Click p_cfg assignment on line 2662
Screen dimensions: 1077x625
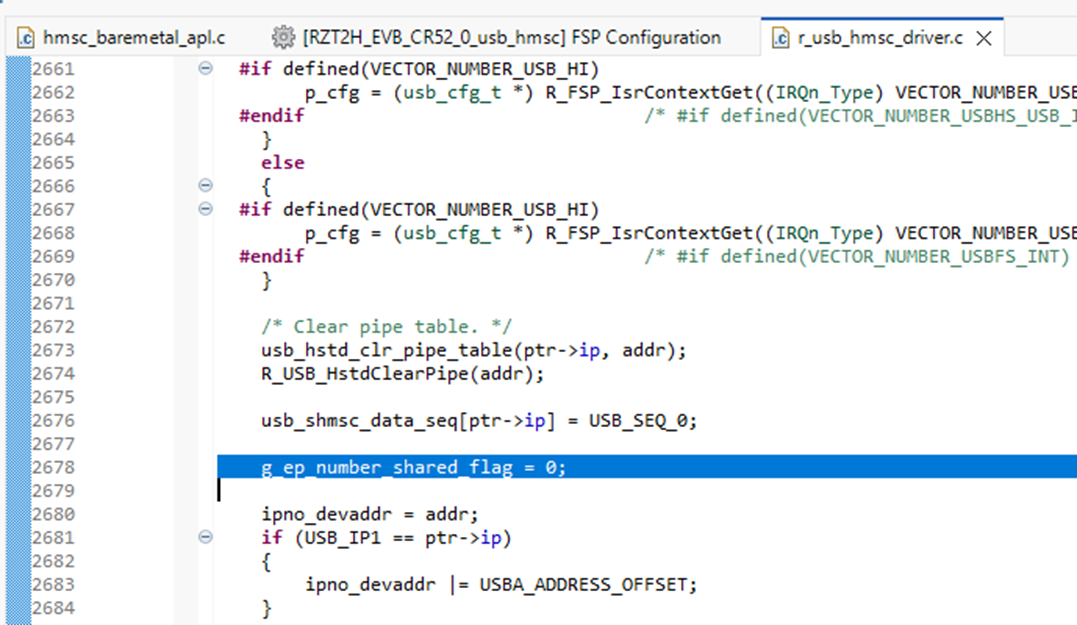(690, 93)
